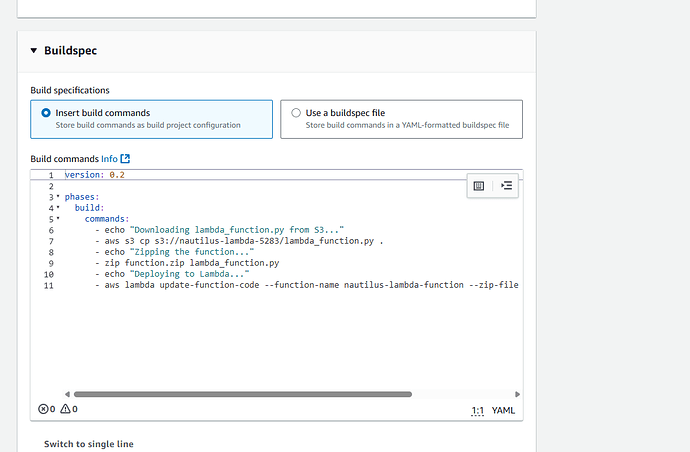Open the Build commands Info link
The width and height of the screenshot is (690, 452).
click(x=108, y=158)
